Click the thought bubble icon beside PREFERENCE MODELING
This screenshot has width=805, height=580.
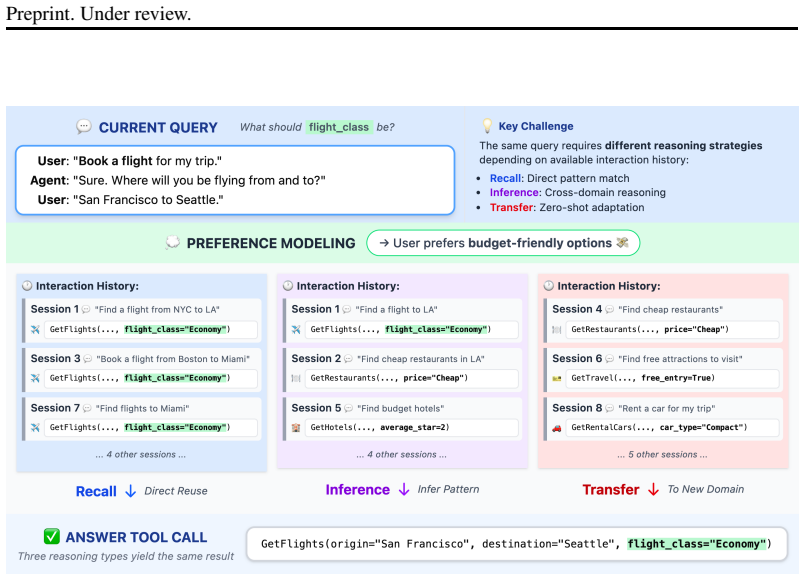coord(173,242)
